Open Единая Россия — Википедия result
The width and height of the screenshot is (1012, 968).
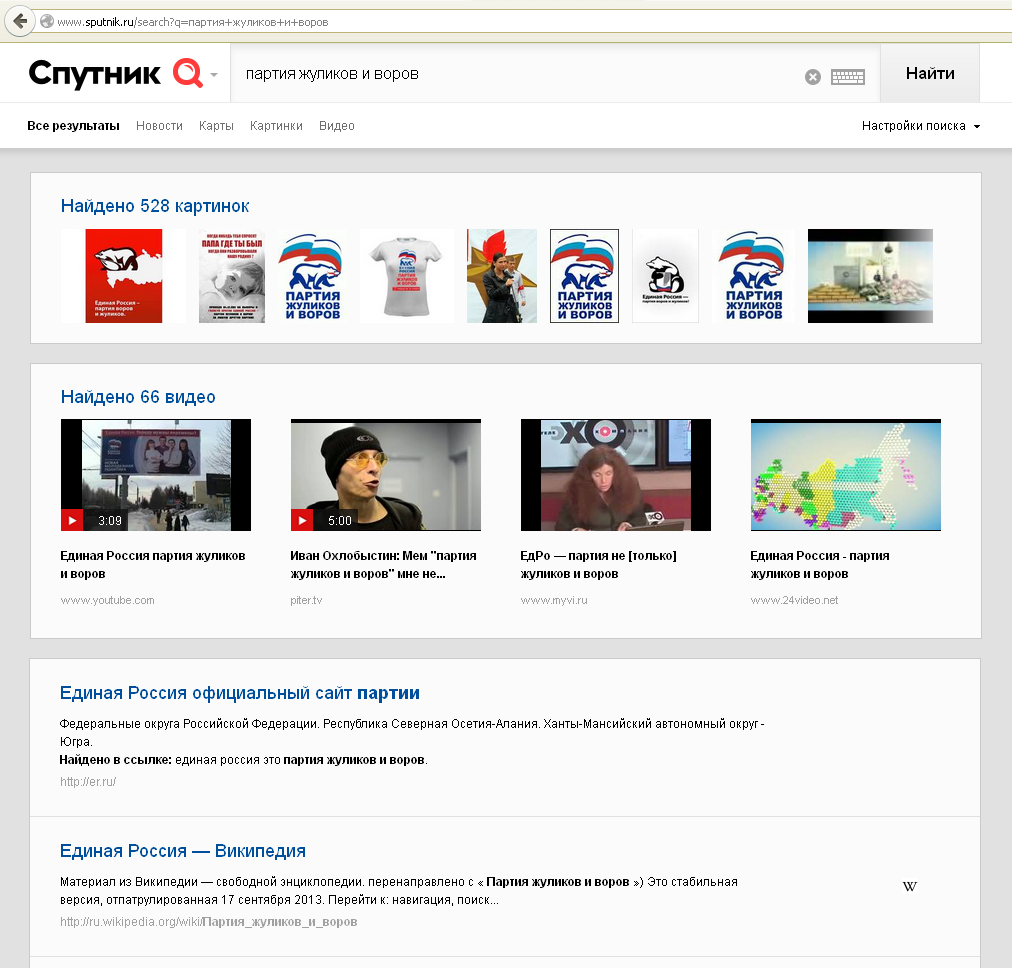[x=183, y=851]
